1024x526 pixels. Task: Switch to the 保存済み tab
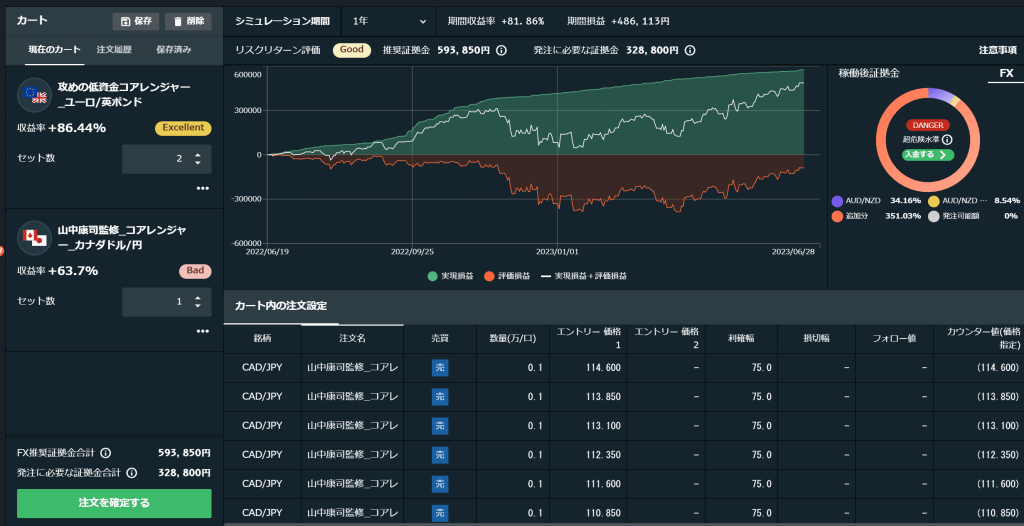(173, 49)
